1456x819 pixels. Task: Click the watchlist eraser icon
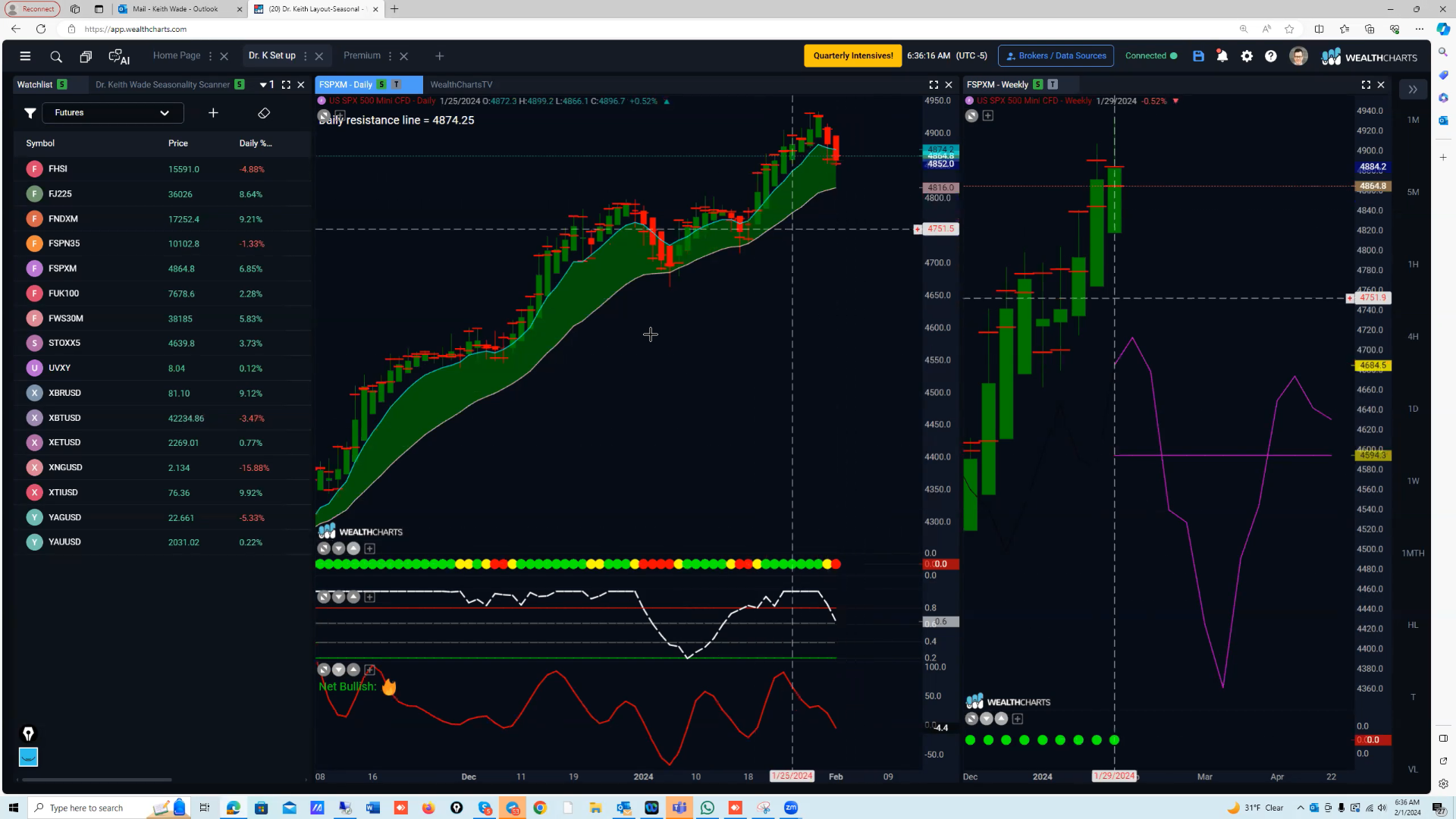point(264,113)
